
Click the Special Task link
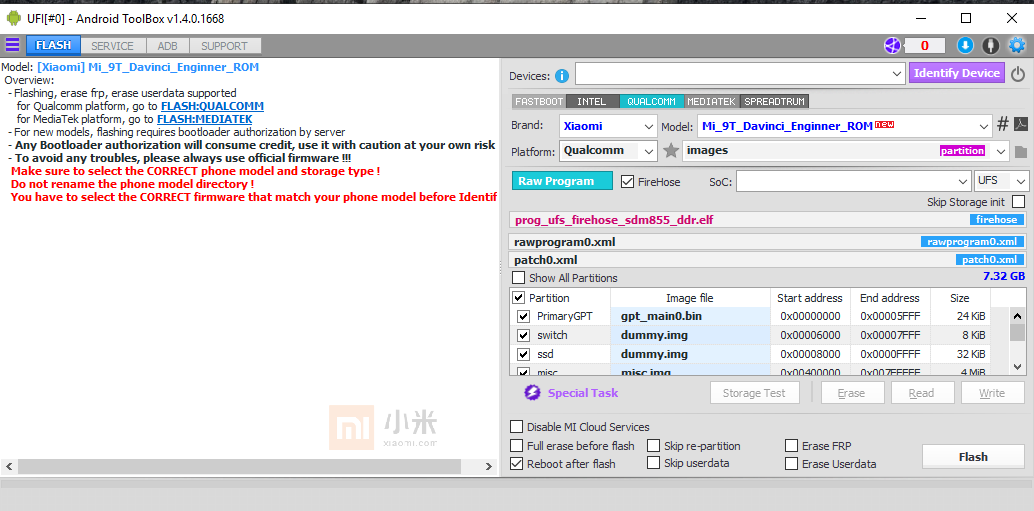583,393
